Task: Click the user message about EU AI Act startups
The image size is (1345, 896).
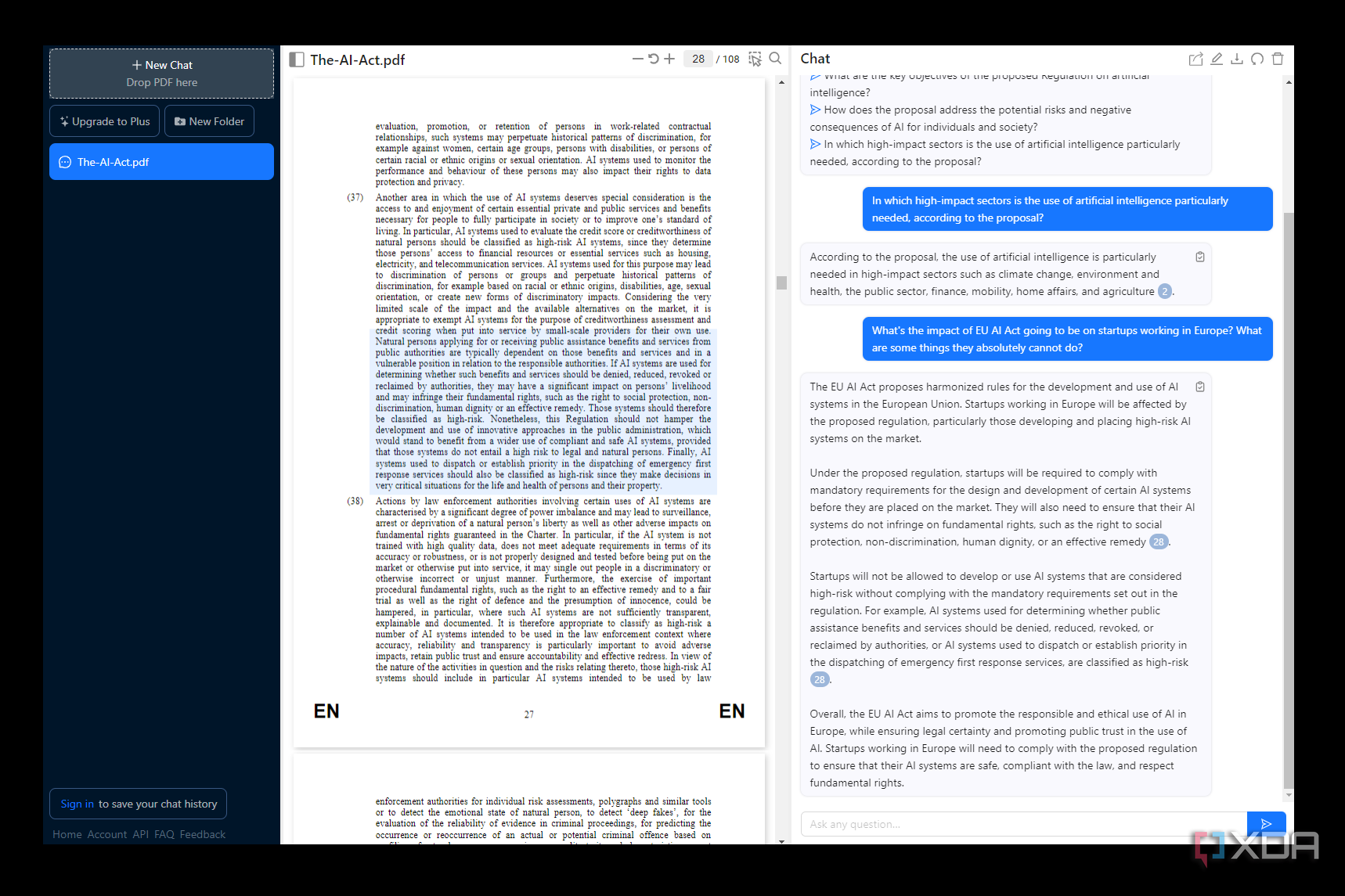Action: 1067,339
